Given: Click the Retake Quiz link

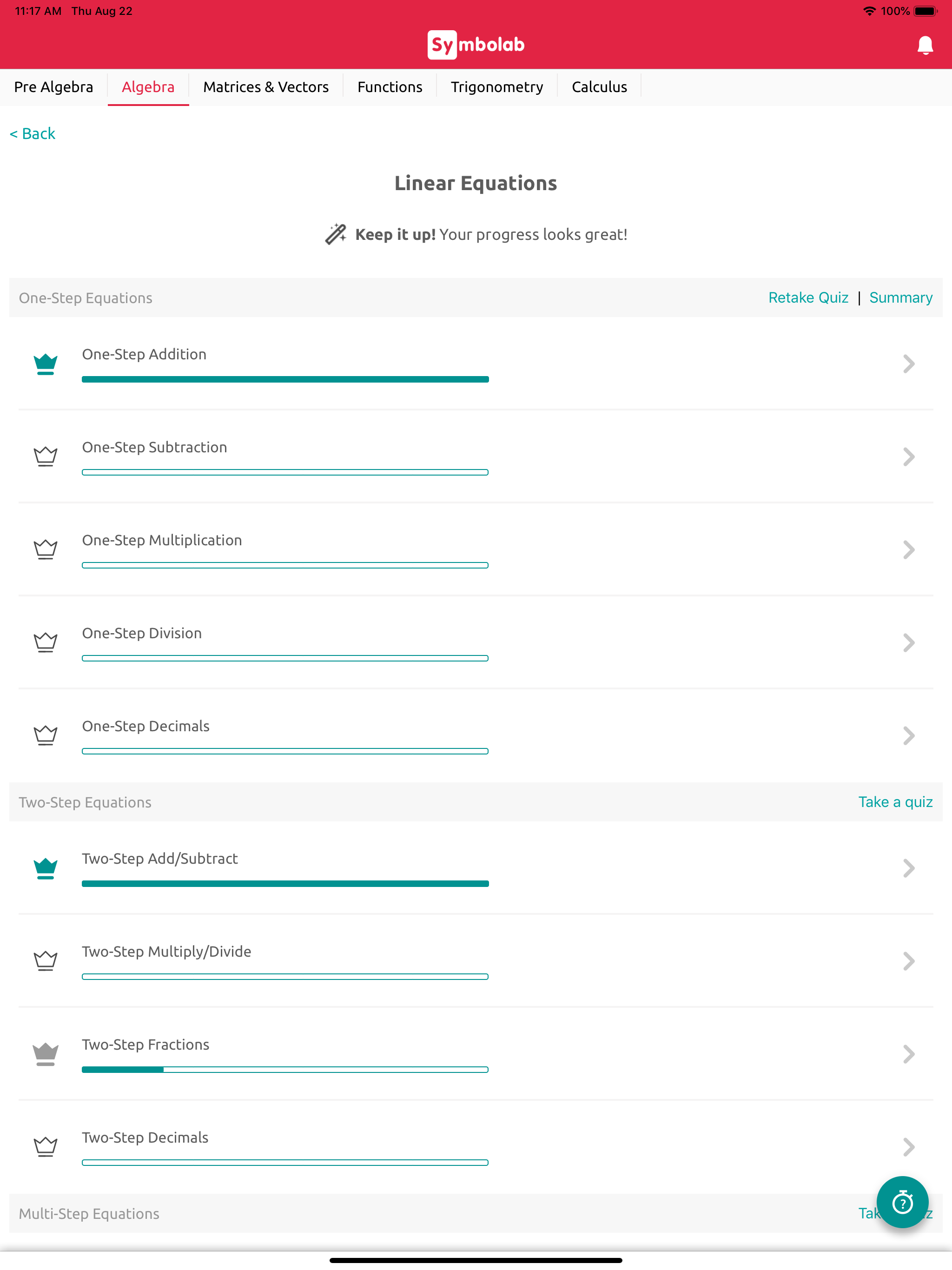Looking at the screenshot, I should pos(808,298).
